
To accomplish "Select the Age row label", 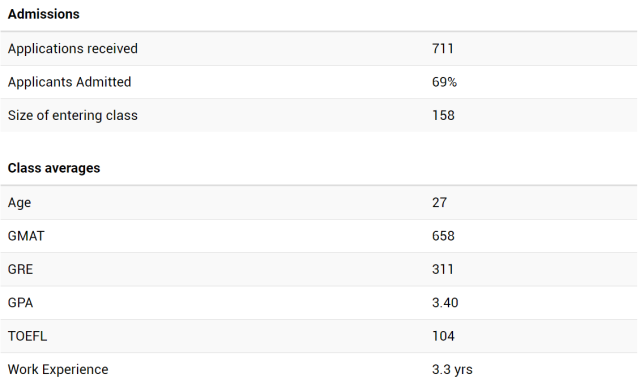I will click(19, 203).
